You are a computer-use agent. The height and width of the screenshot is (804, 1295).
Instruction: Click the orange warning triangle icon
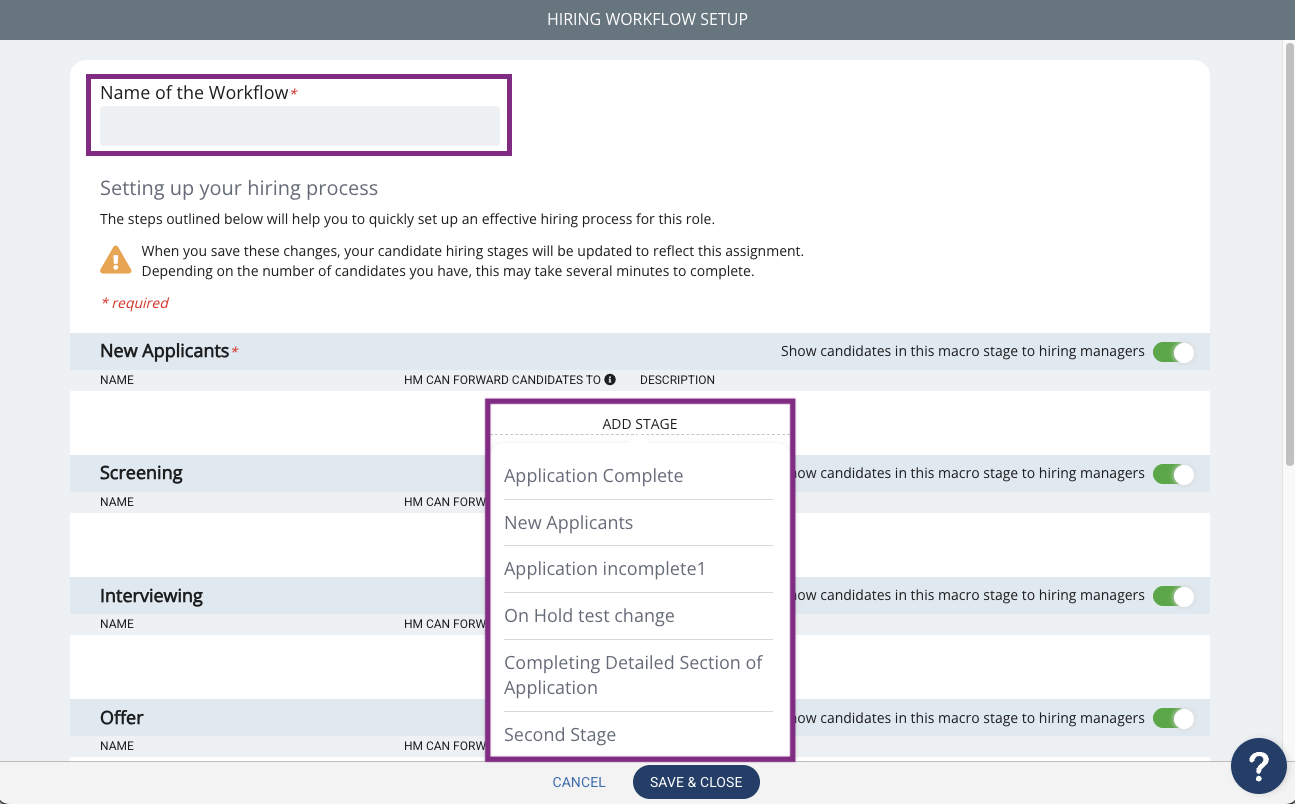[116, 260]
